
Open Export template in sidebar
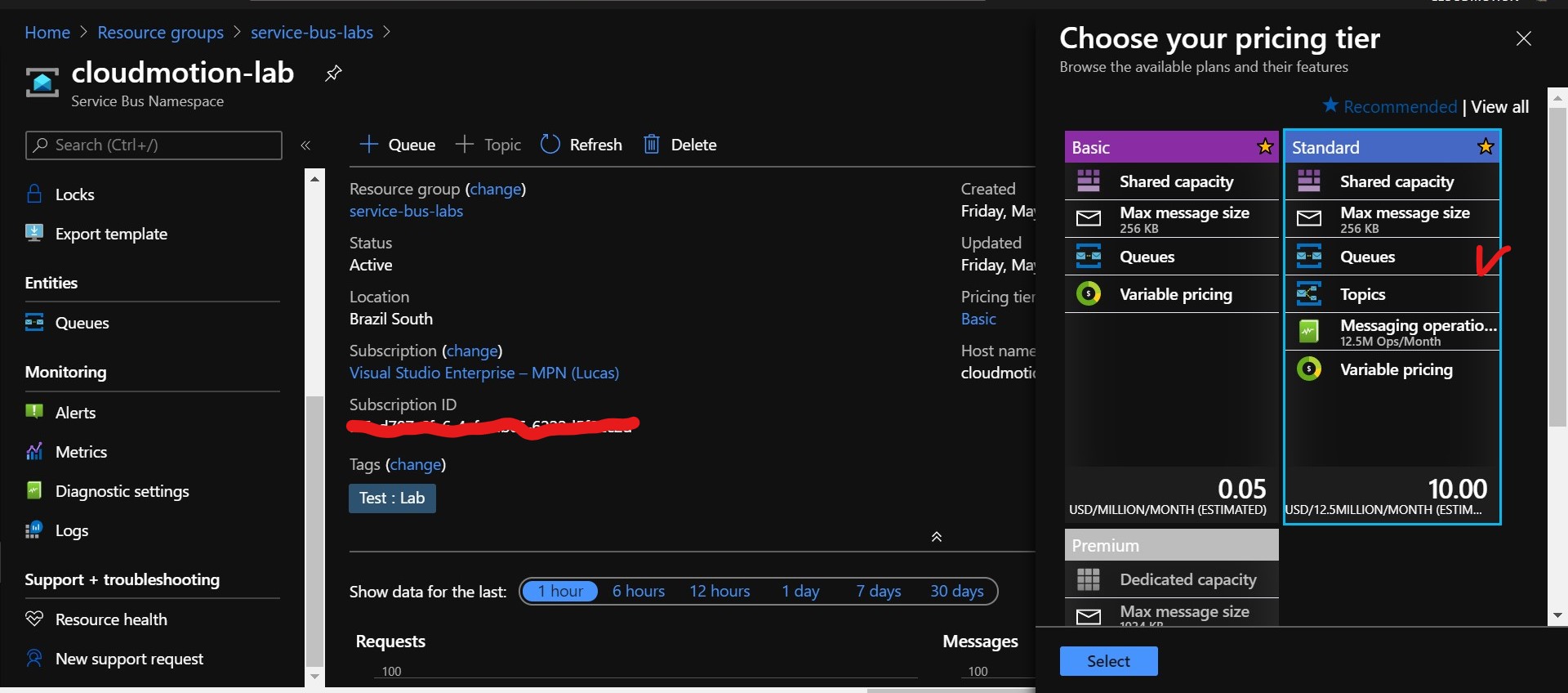tap(111, 234)
